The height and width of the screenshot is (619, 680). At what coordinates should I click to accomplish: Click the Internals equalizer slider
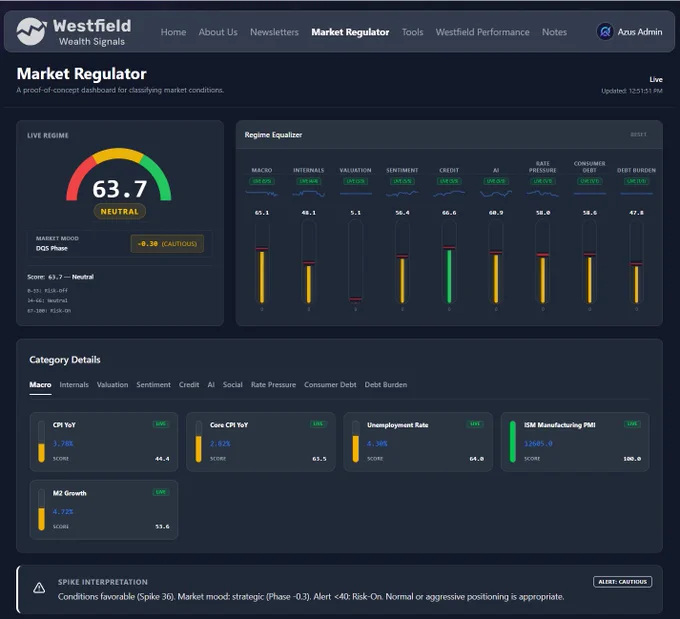click(308, 262)
